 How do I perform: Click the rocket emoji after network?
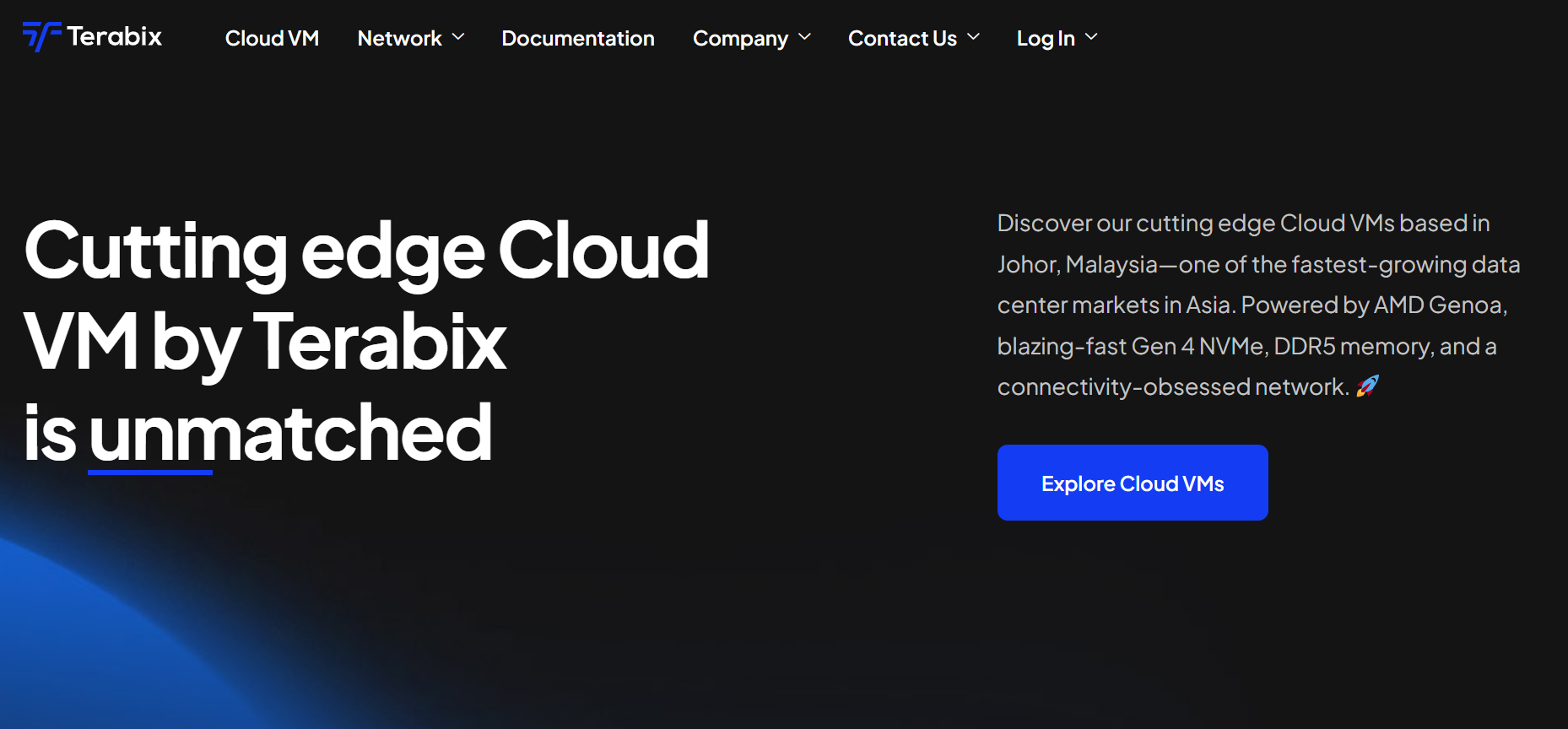tap(1367, 386)
